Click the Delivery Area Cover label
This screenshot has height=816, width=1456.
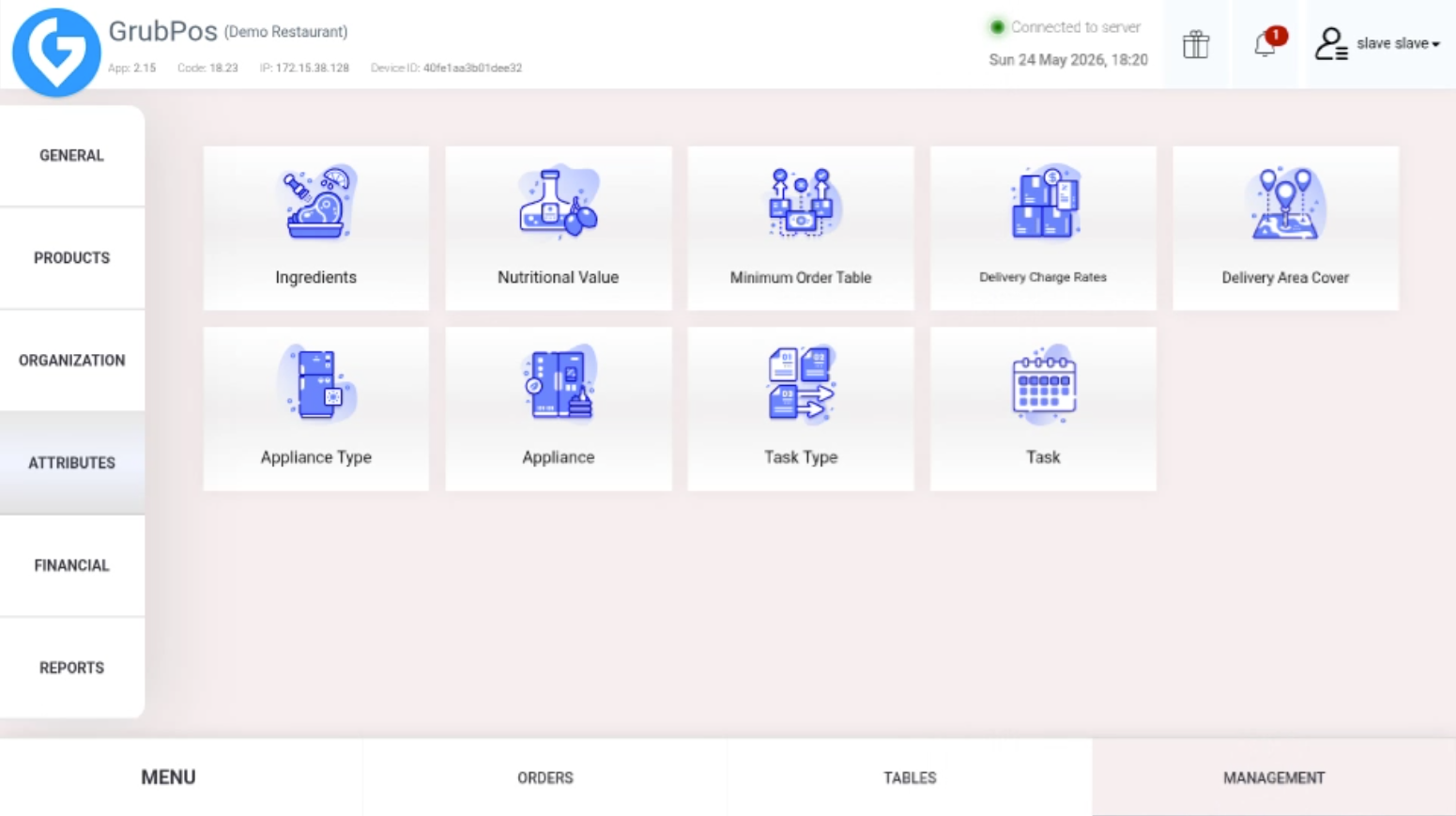tap(1285, 278)
